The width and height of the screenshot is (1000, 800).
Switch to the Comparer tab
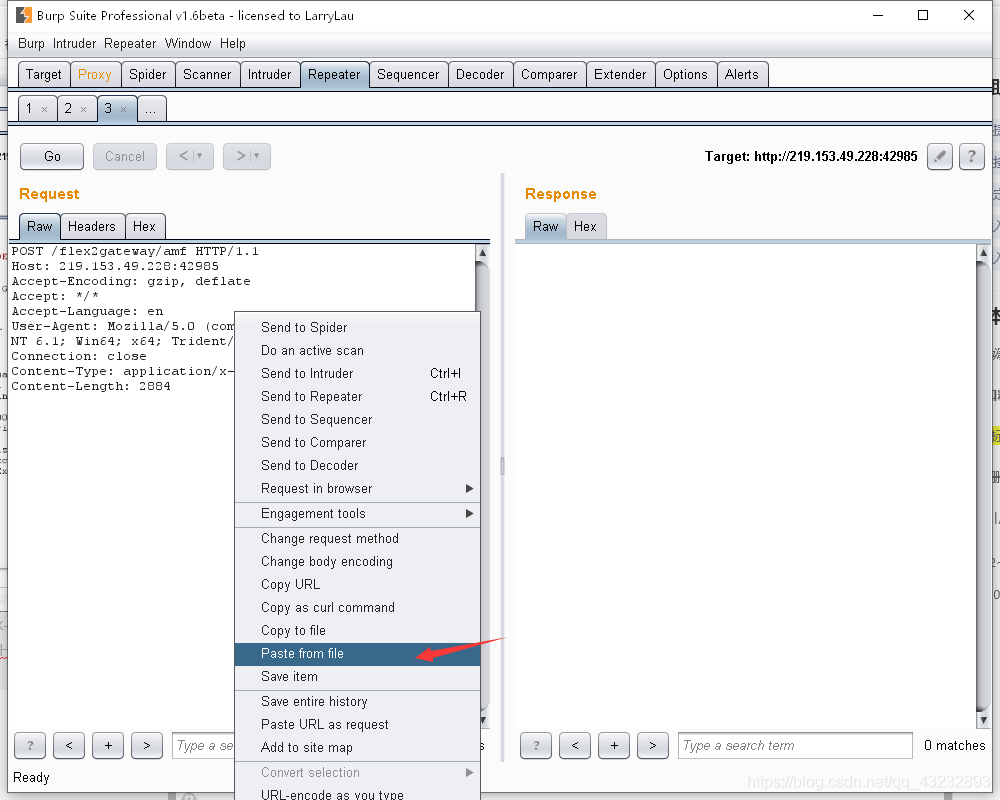click(x=549, y=75)
